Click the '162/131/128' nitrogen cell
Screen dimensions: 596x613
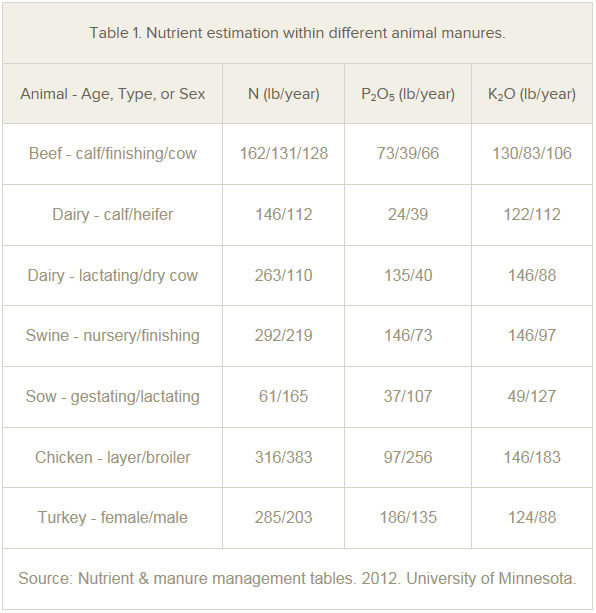point(284,153)
